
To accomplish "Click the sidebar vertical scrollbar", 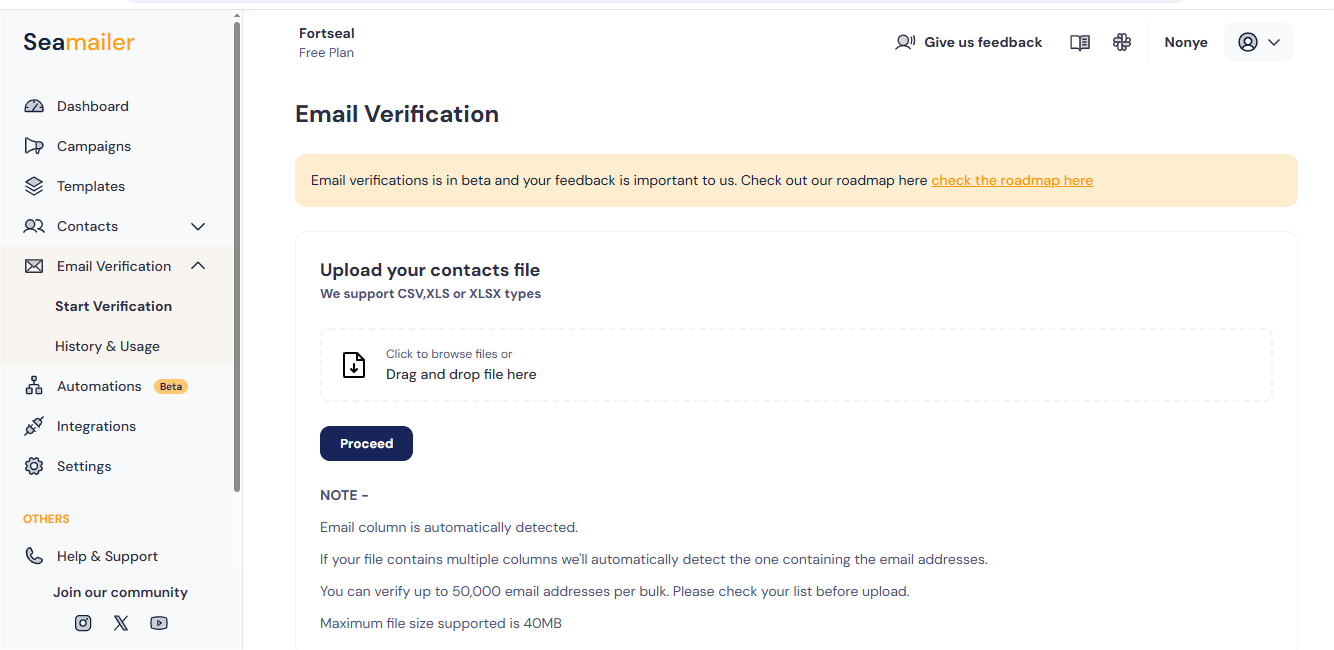I will [237, 257].
